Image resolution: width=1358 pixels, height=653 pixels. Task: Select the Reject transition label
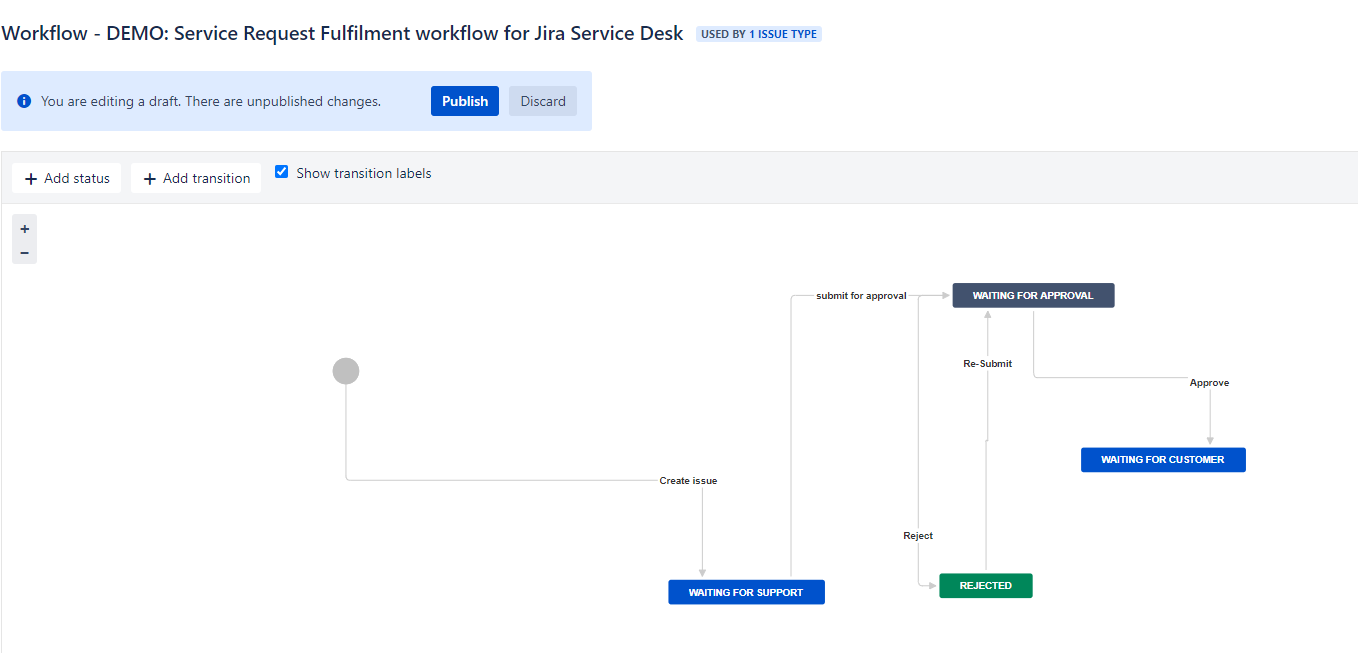point(917,536)
